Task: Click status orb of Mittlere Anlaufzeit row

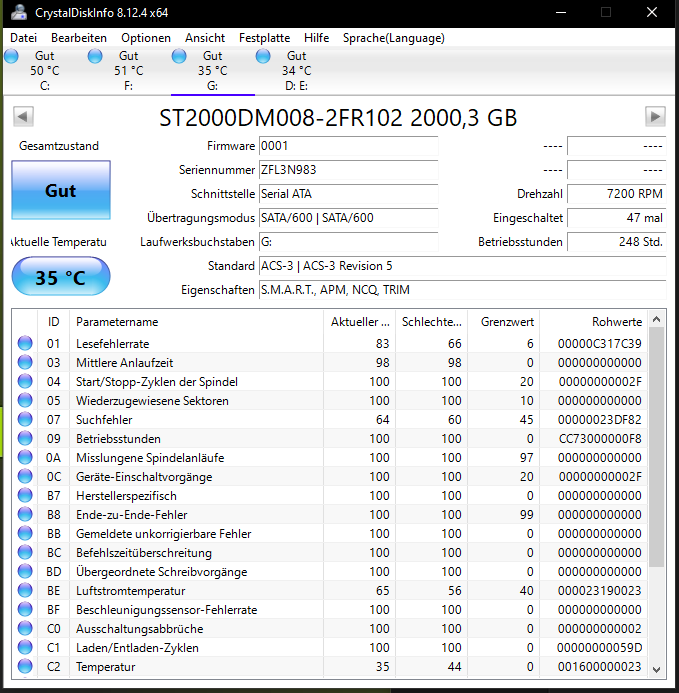Action: pos(25,362)
